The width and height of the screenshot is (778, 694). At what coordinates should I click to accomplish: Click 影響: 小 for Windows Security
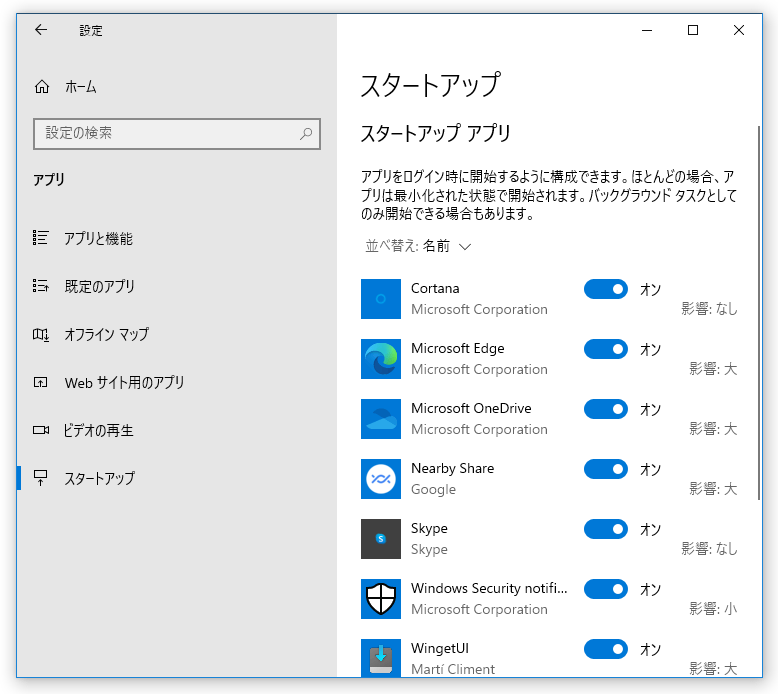tap(713, 609)
